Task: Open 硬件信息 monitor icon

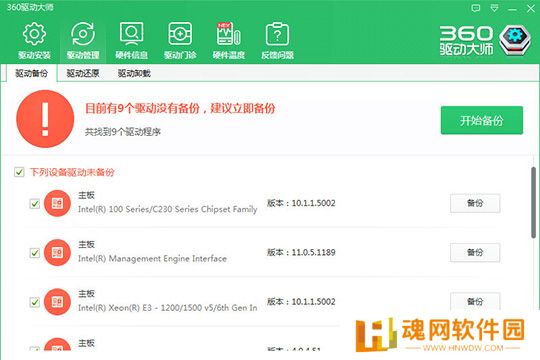Action: [x=132, y=34]
